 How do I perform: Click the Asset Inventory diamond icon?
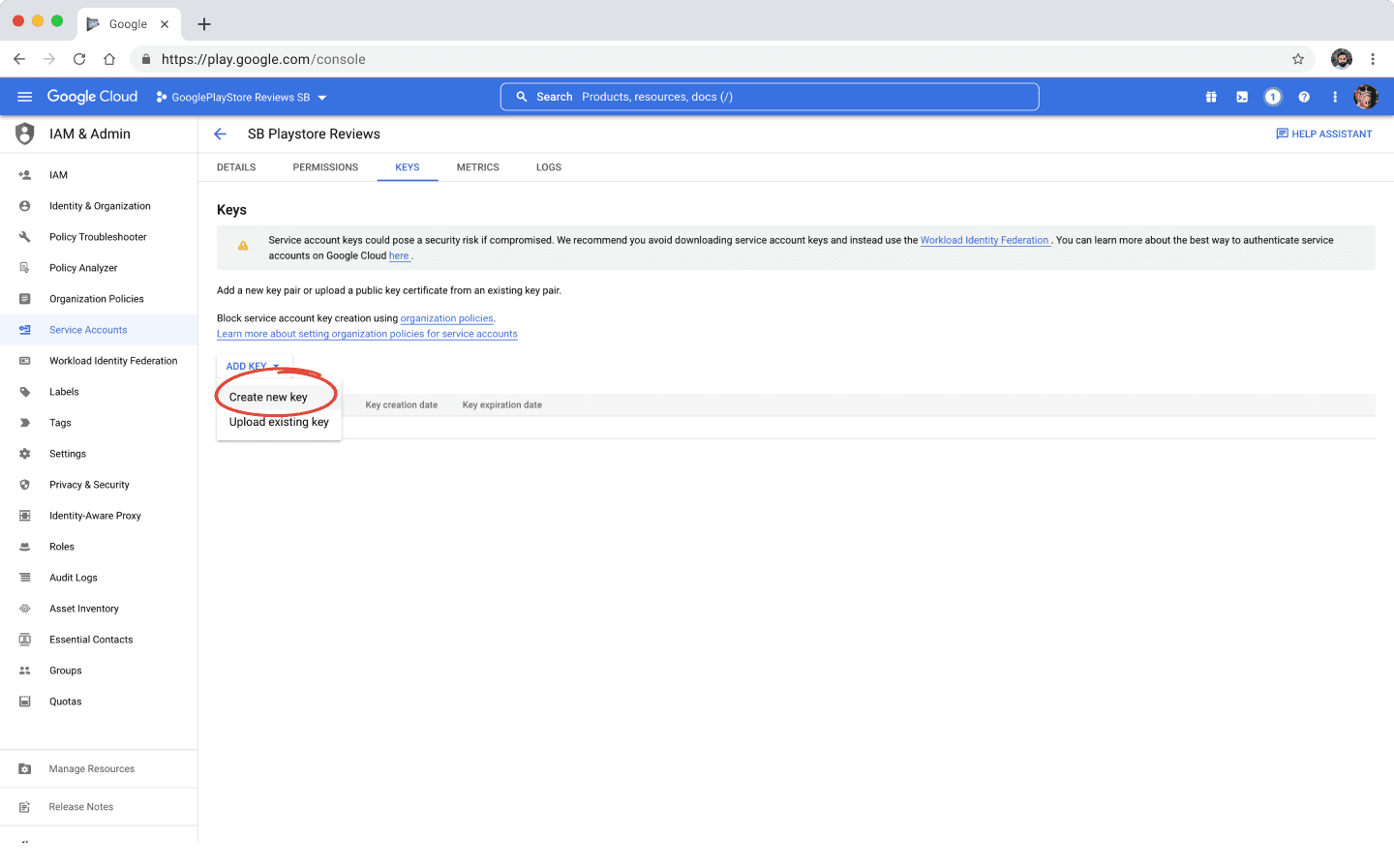(x=25, y=609)
